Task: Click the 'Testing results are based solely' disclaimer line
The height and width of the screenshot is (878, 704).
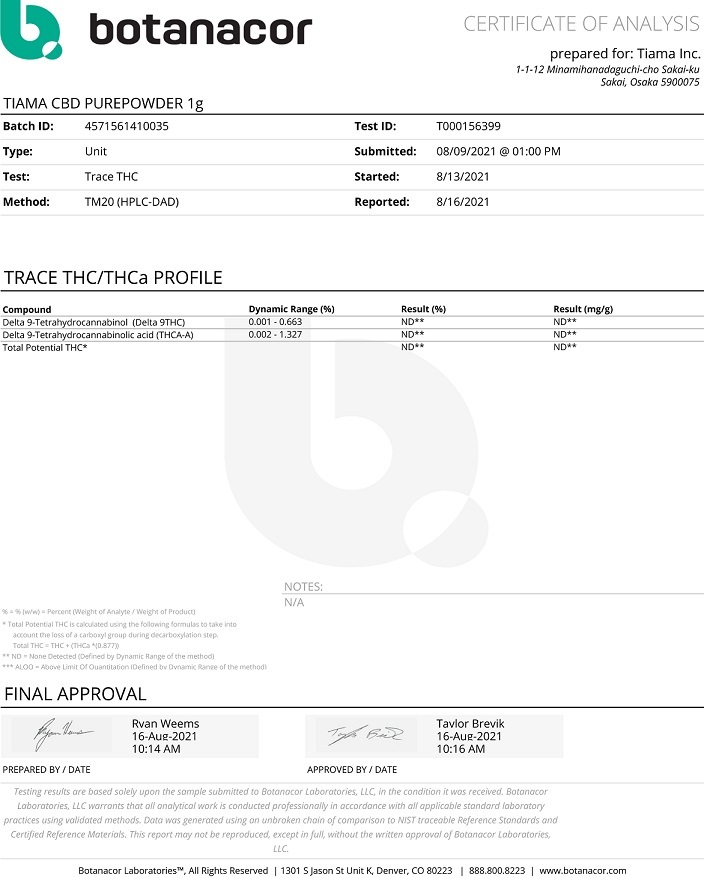Action: click(281, 792)
